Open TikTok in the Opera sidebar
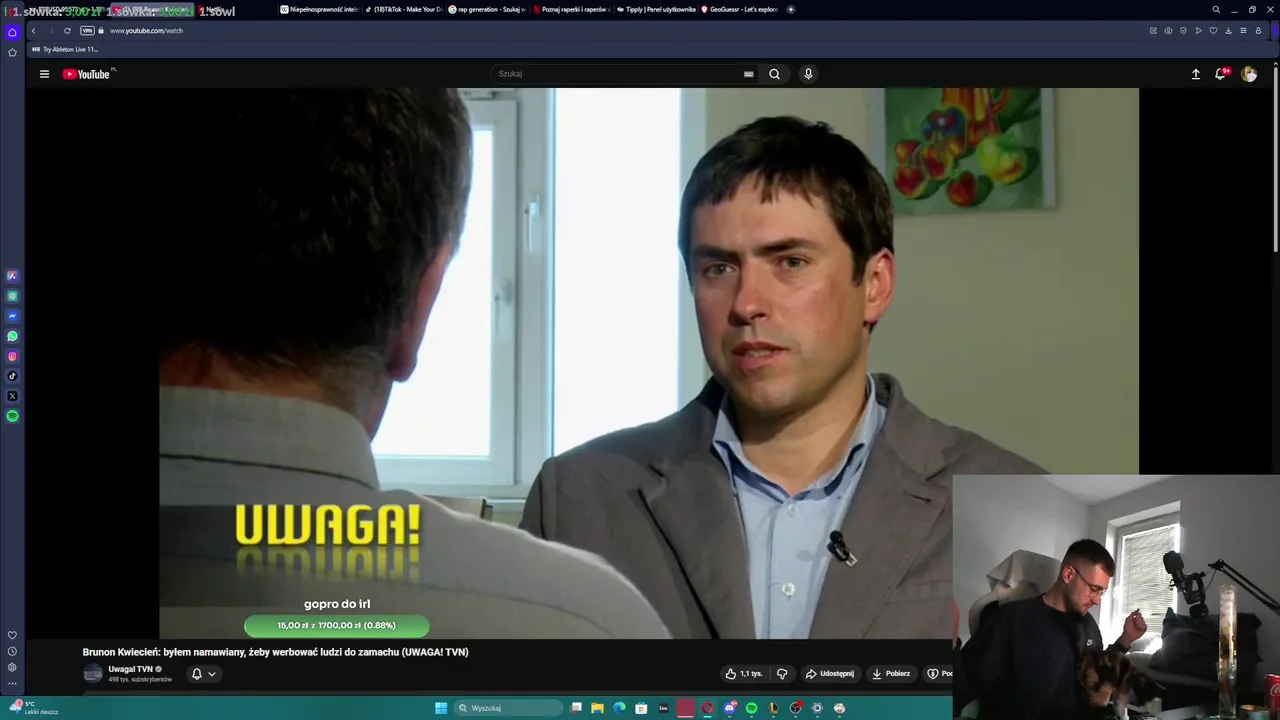Viewport: 1280px width, 720px height. (x=12, y=376)
